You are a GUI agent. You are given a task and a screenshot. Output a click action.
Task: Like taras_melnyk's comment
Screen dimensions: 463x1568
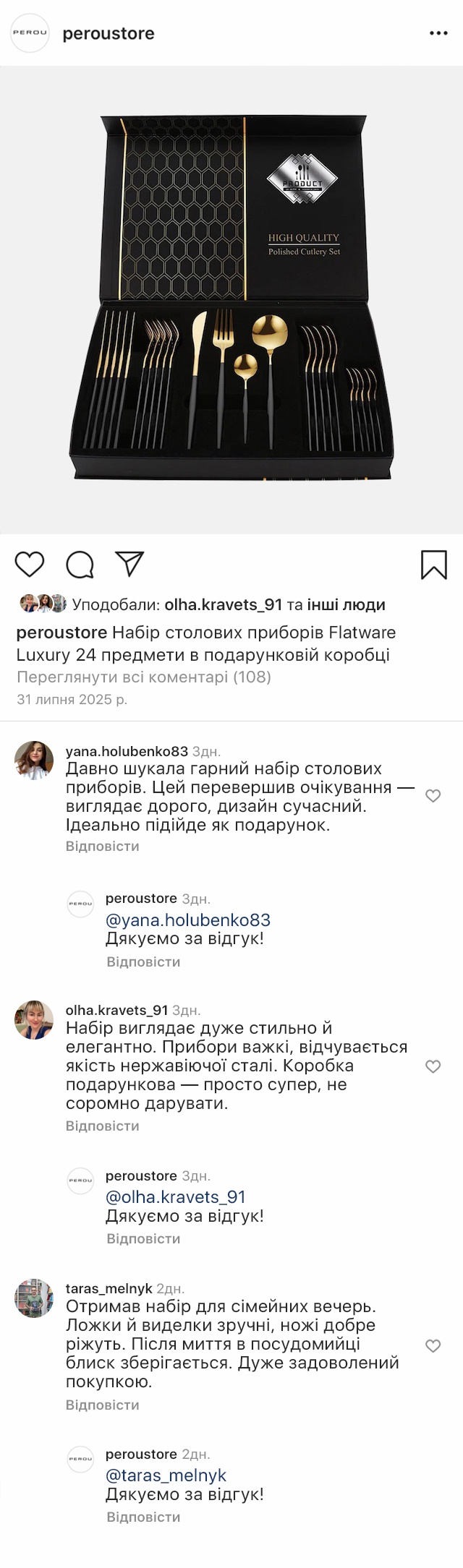433,1345
